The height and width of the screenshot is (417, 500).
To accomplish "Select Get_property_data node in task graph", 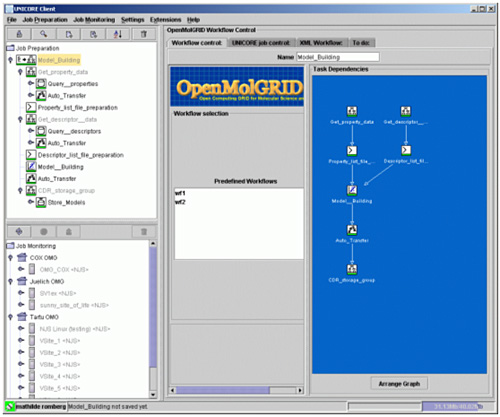I will click(352, 111).
